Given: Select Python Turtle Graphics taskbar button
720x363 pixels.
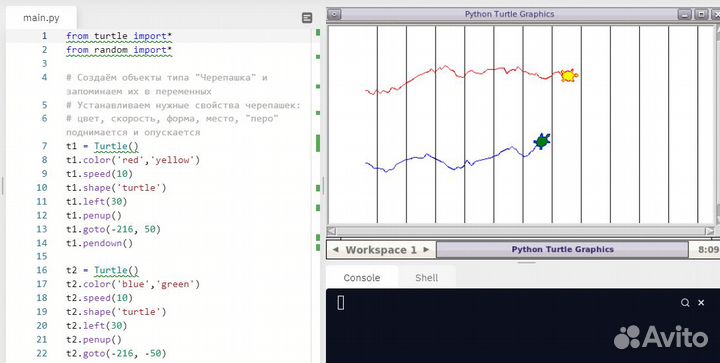Looking at the screenshot, I should [x=562, y=250].
